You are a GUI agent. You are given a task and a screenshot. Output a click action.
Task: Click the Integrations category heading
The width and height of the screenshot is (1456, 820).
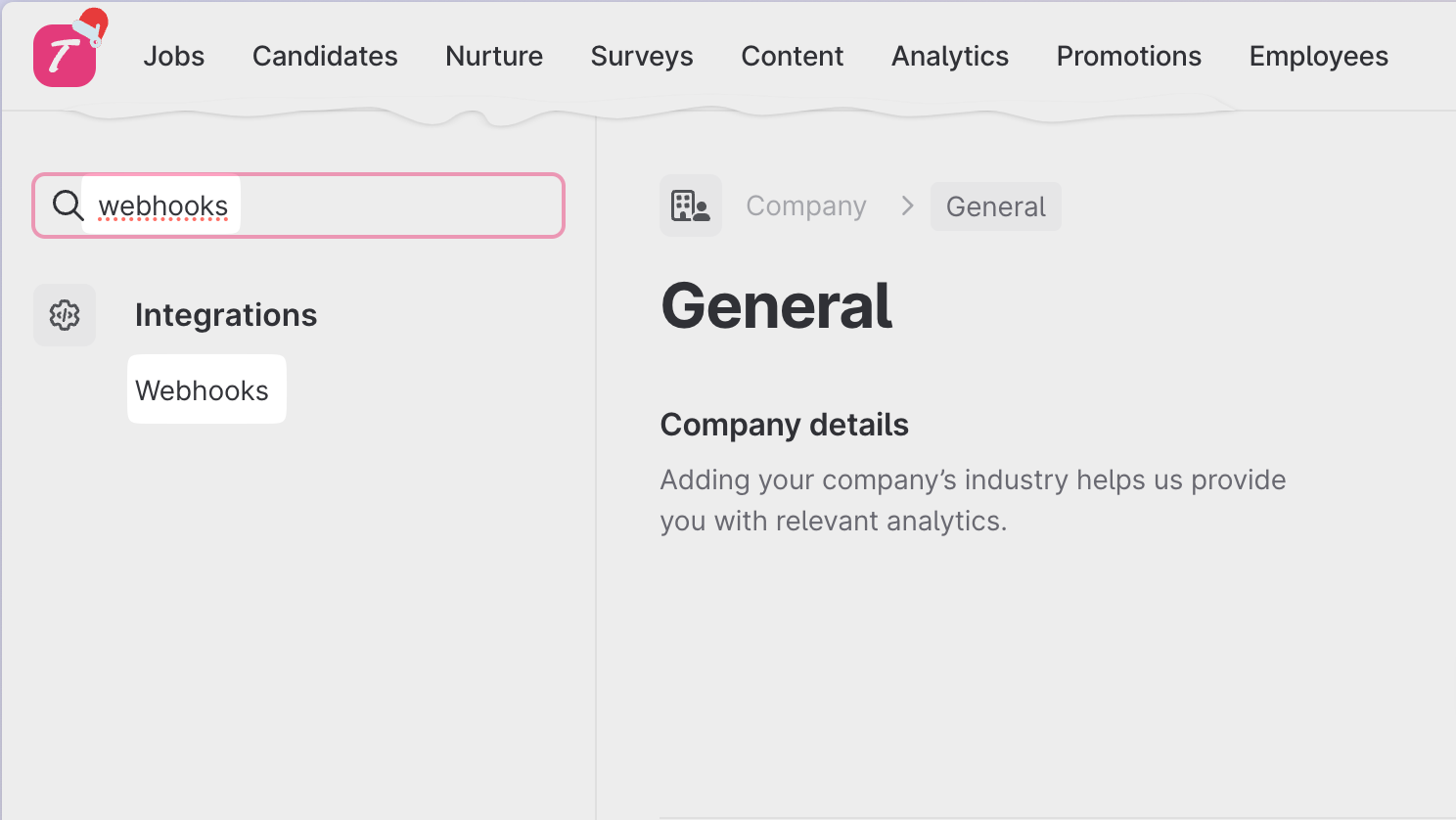[226, 315]
